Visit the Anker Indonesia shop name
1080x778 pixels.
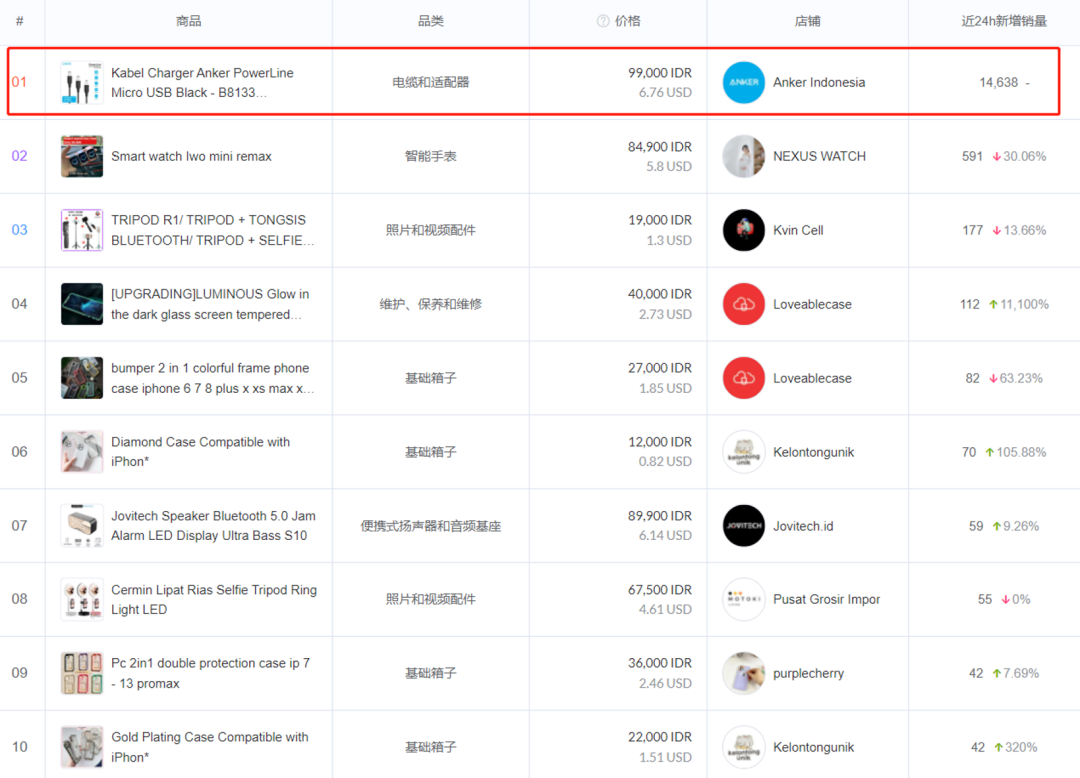coord(819,83)
